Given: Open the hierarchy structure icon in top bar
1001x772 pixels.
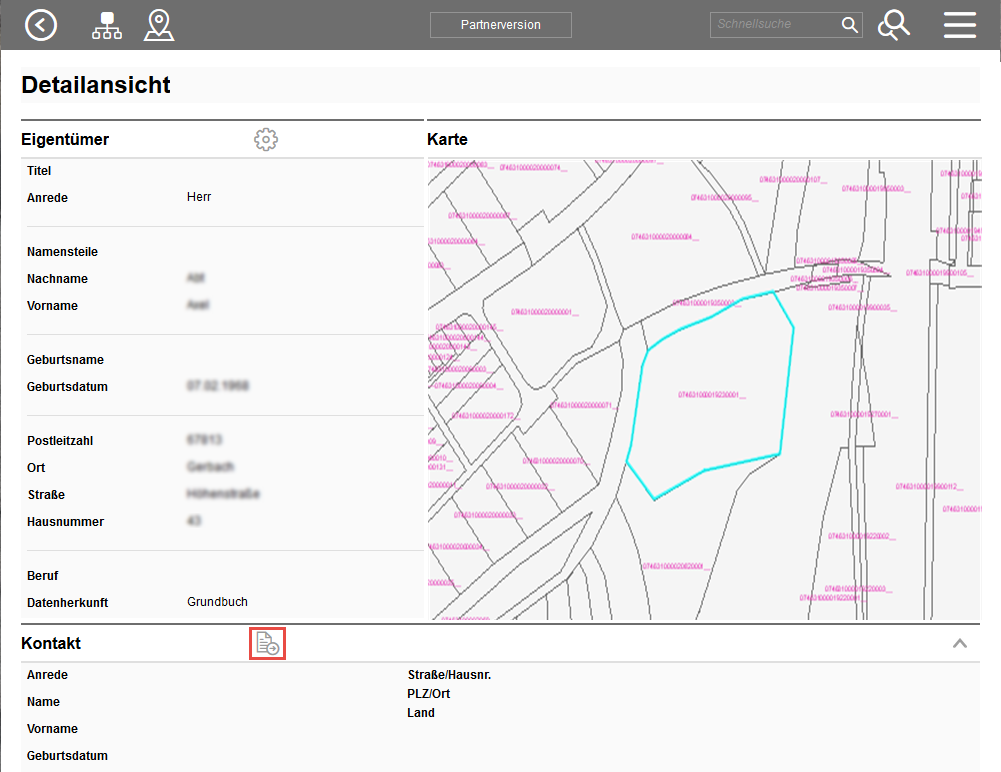Looking at the screenshot, I should pyautogui.click(x=107, y=25).
